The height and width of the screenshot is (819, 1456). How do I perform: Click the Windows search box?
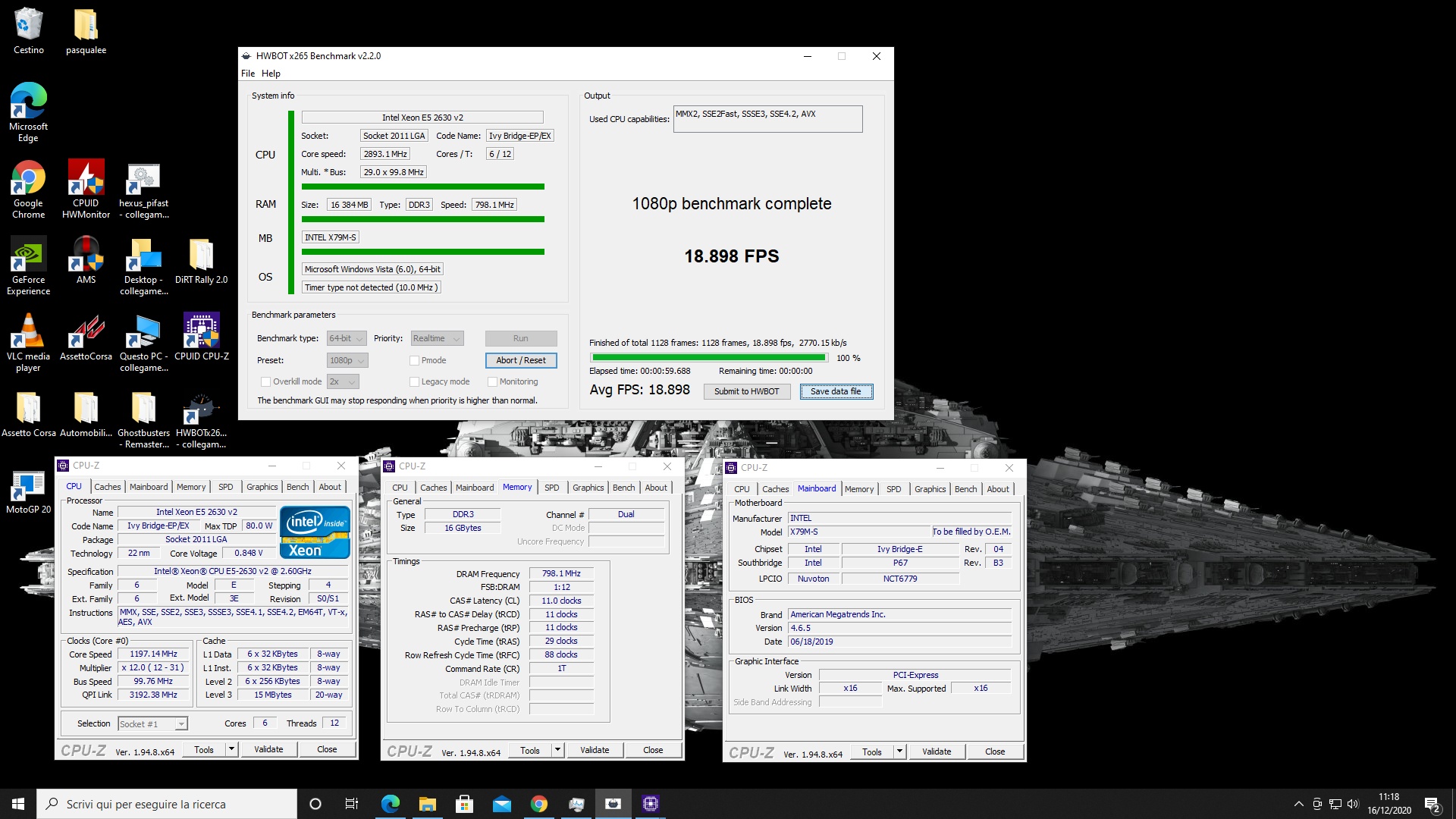(167, 804)
